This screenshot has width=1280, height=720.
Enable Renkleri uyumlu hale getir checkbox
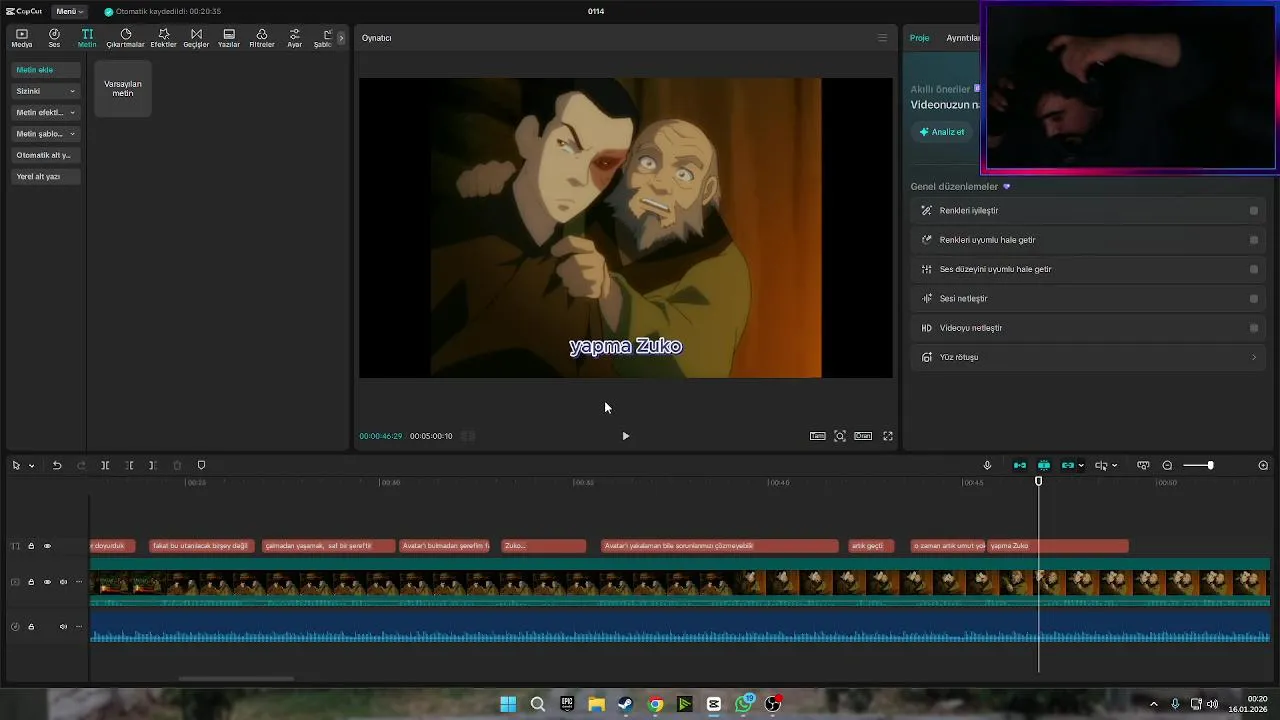[1254, 240]
